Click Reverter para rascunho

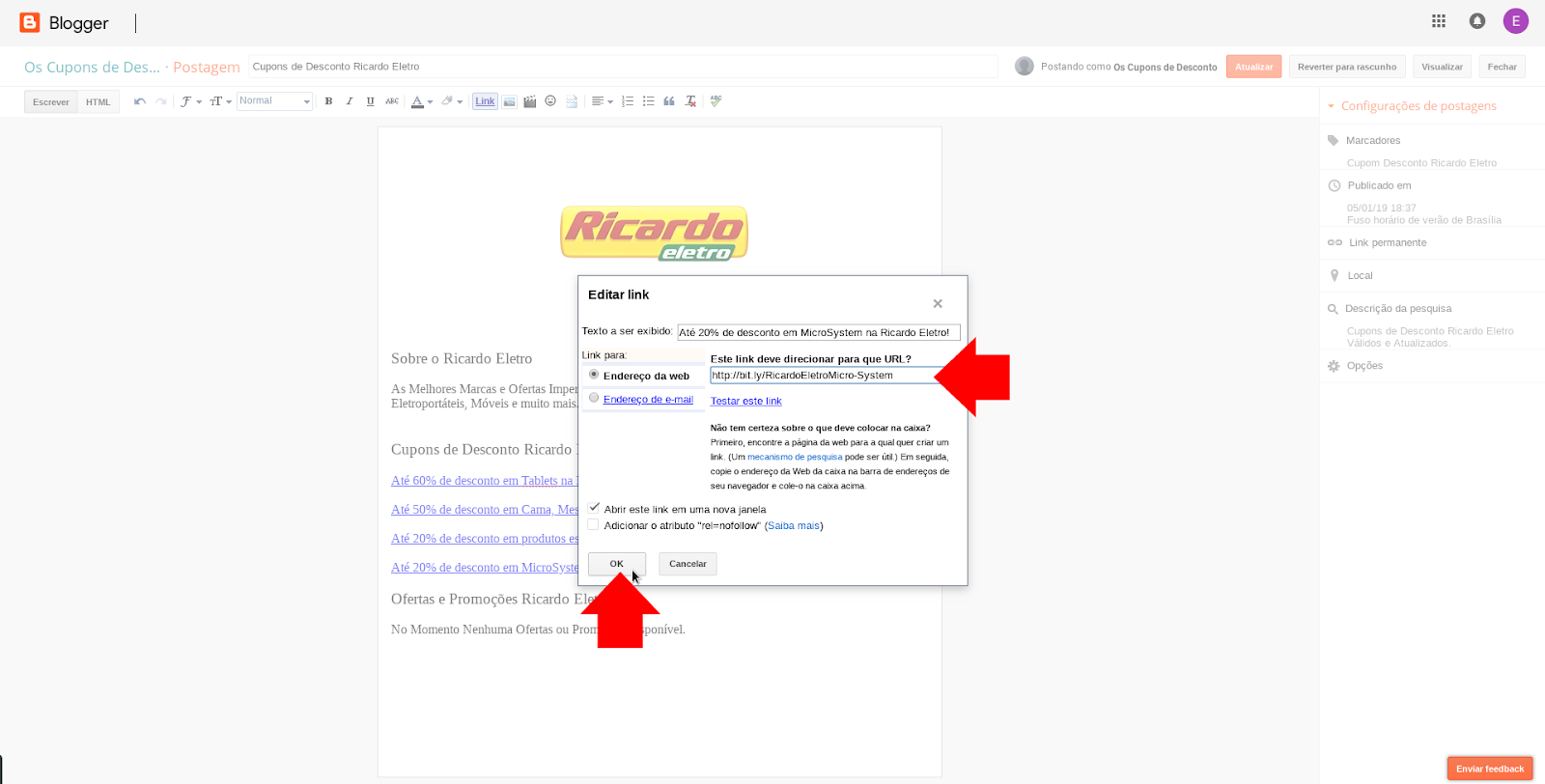[1347, 67]
